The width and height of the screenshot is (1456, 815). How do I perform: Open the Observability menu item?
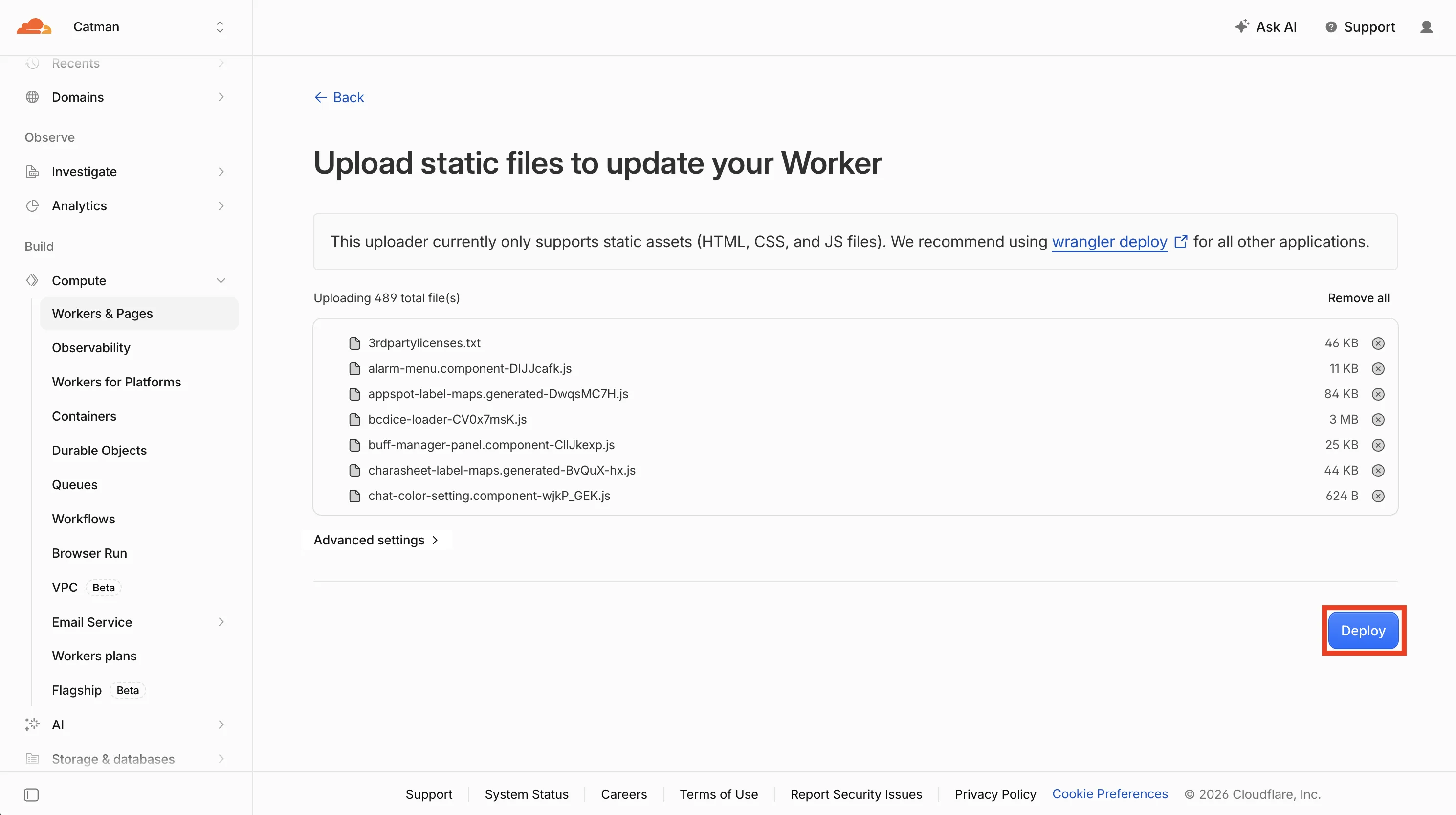click(x=91, y=348)
